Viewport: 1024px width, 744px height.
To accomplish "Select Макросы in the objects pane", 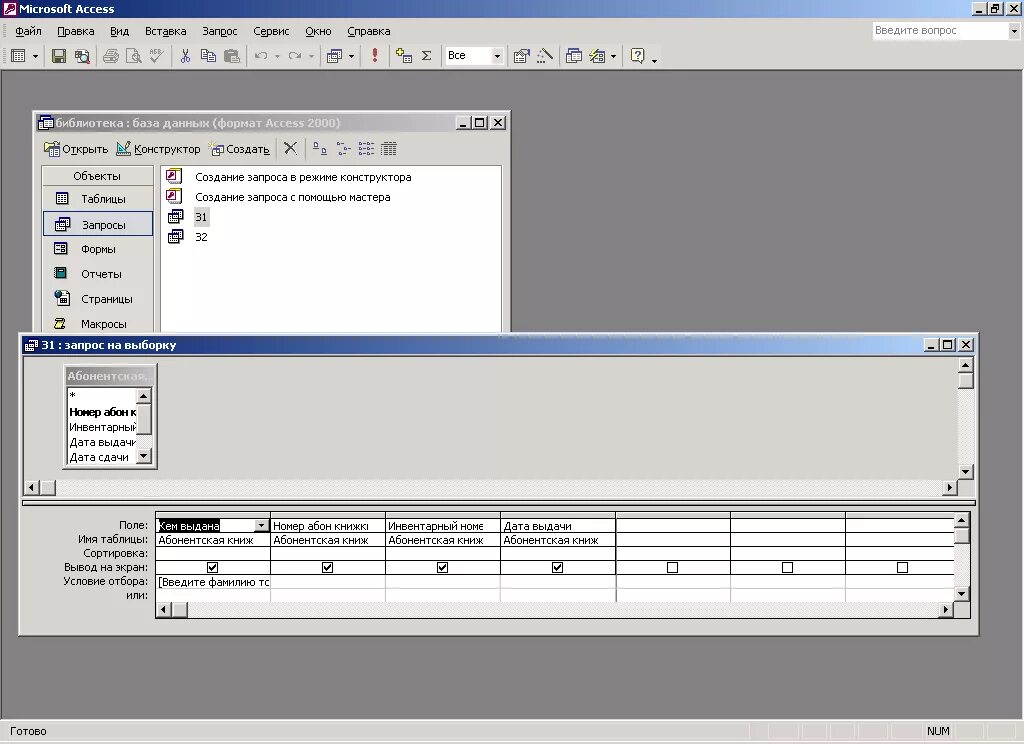I will (x=97, y=323).
